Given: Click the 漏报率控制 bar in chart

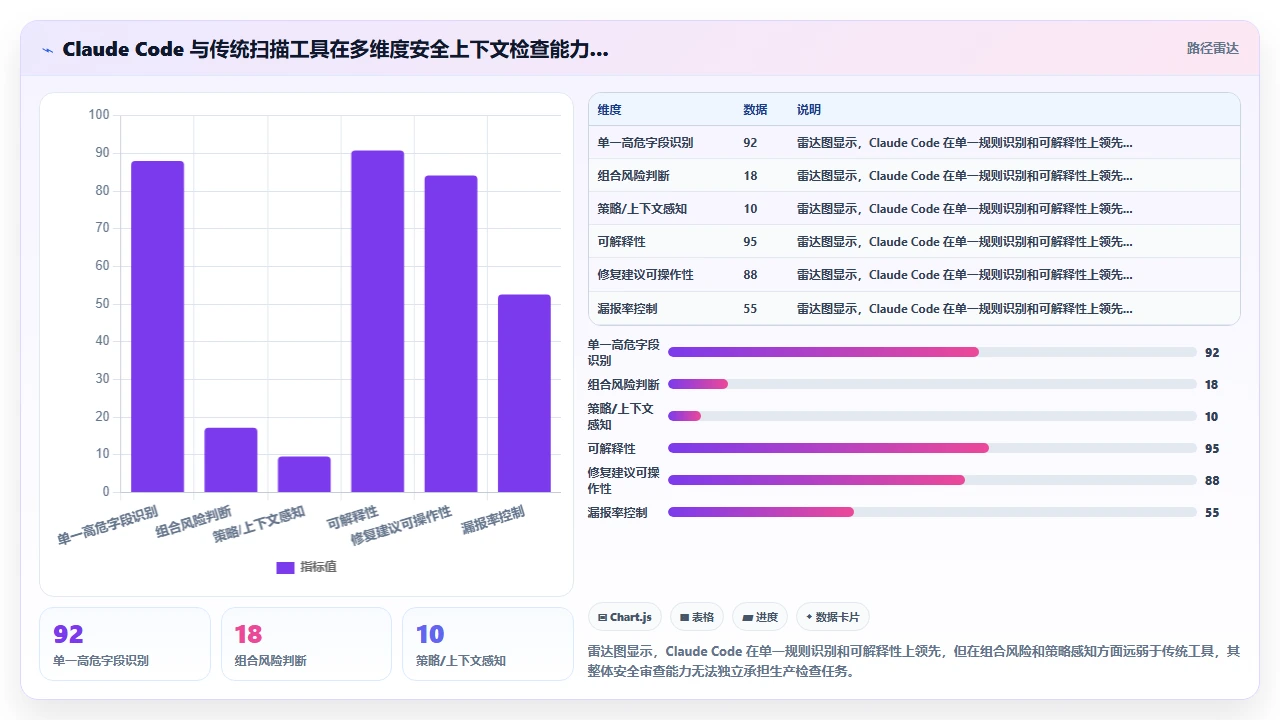Looking at the screenshot, I should coord(524,393).
